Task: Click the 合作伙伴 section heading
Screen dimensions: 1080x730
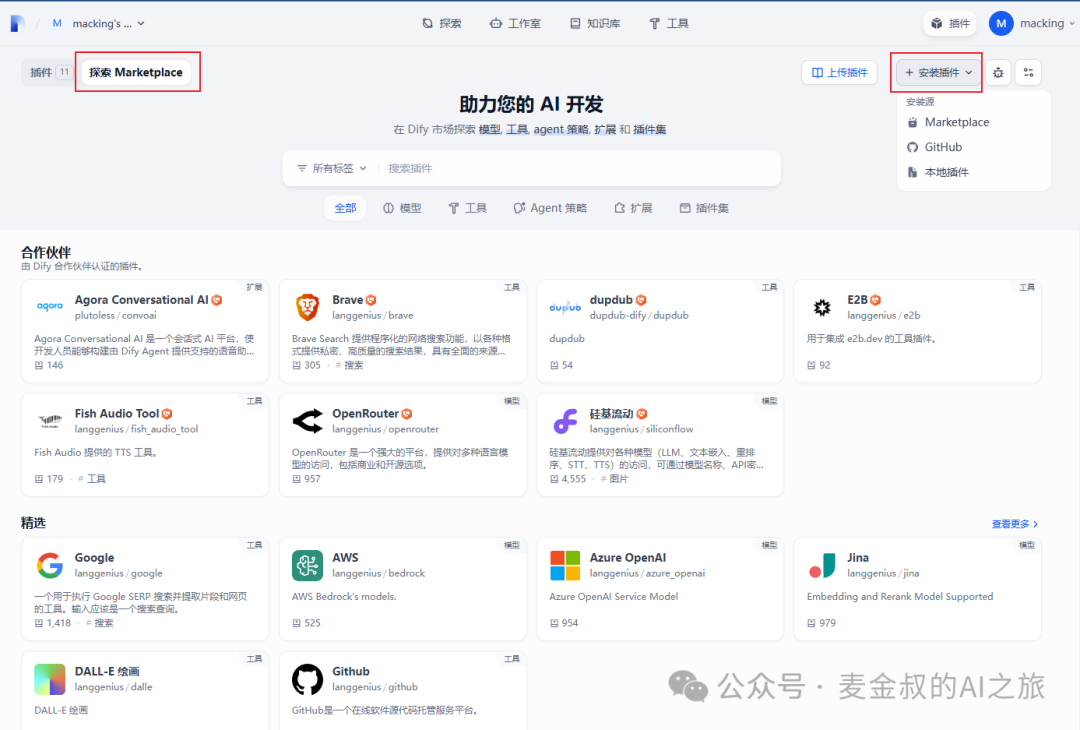Action: pos(45,252)
